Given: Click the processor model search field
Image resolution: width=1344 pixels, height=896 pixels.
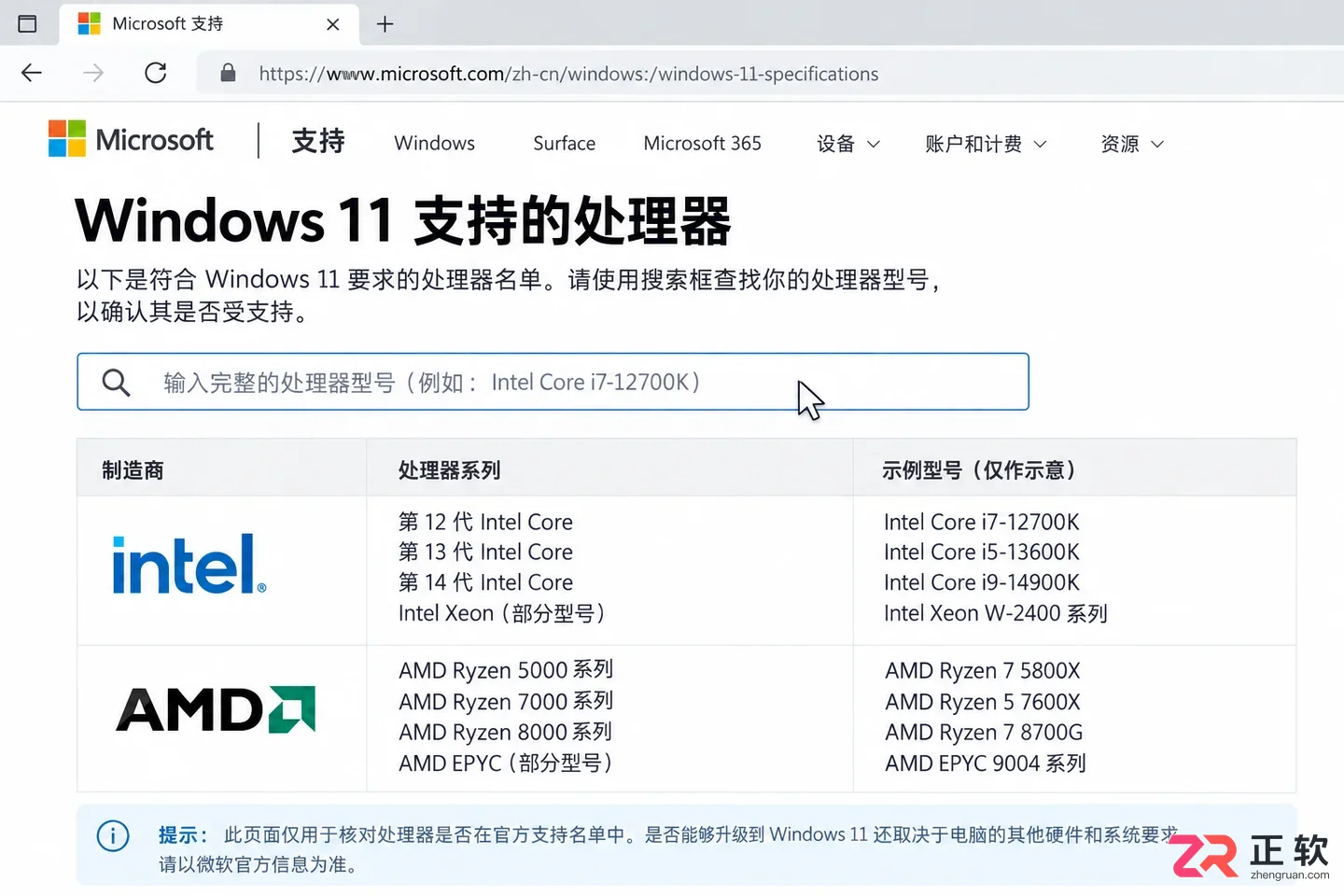Looking at the screenshot, I should point(553,382).
